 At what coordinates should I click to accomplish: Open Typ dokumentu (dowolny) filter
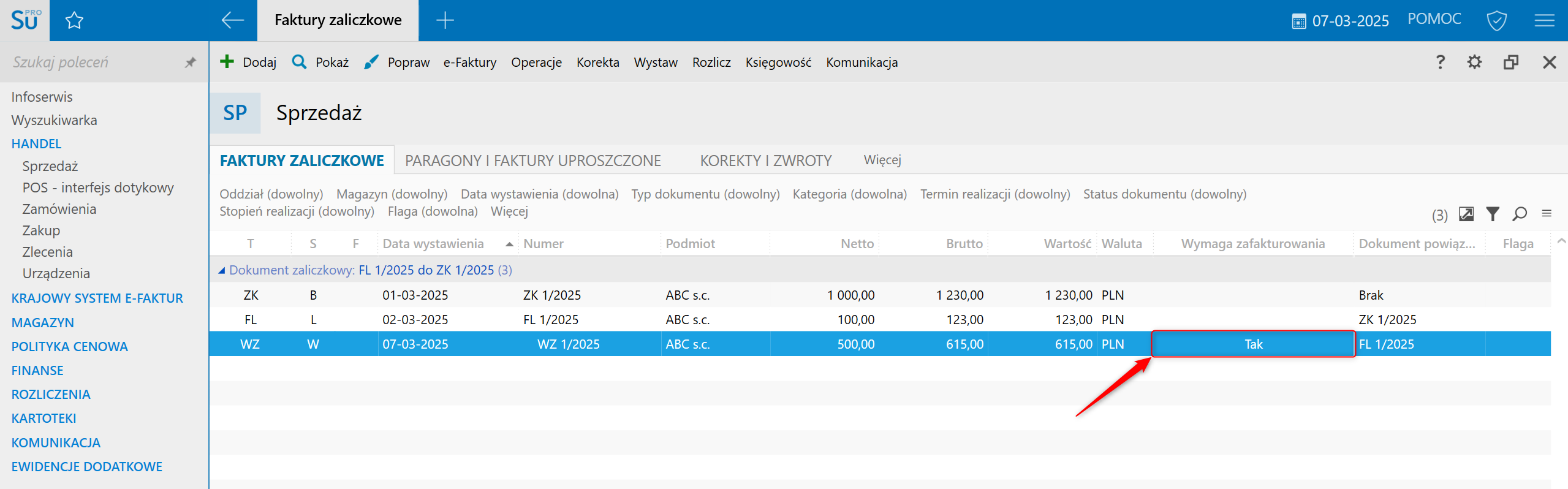(706, 194)
